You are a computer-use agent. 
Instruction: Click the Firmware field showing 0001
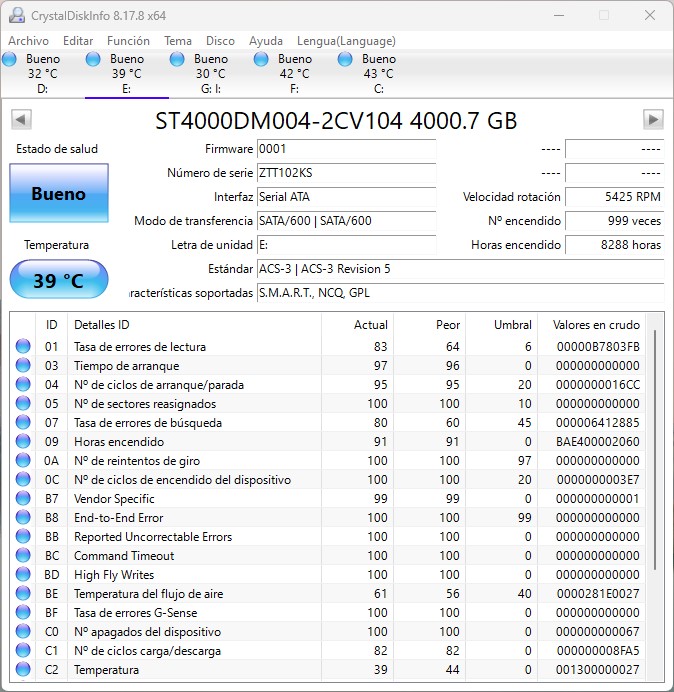[346, 149]
